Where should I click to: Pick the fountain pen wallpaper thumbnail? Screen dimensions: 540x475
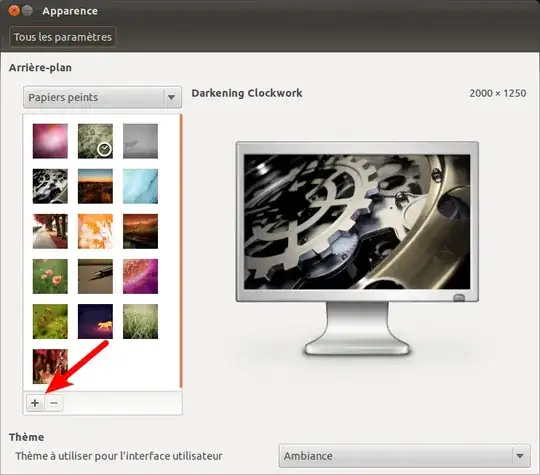(x=95, y=277)
